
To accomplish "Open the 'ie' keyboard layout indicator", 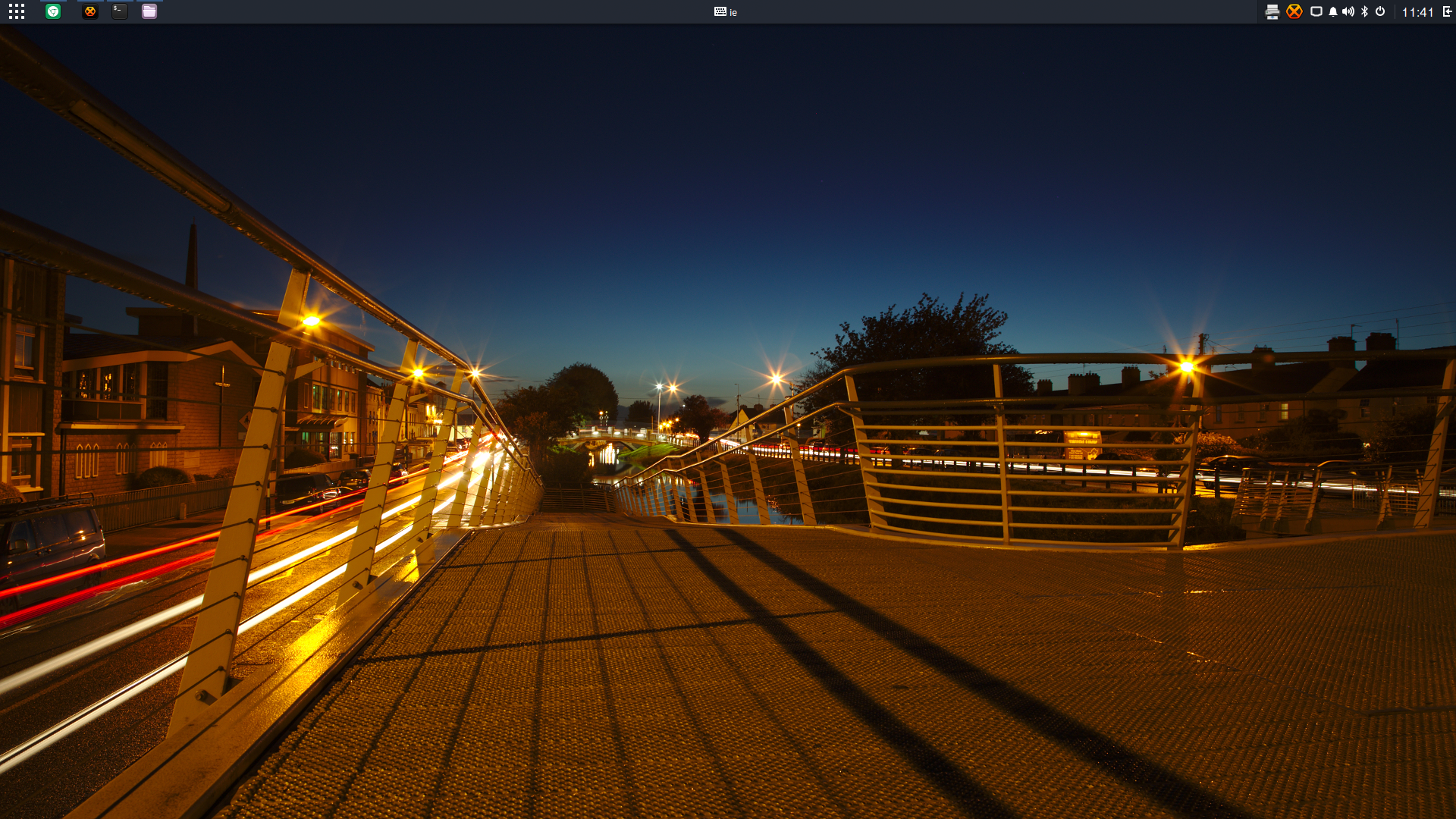I will pos(726,11).
